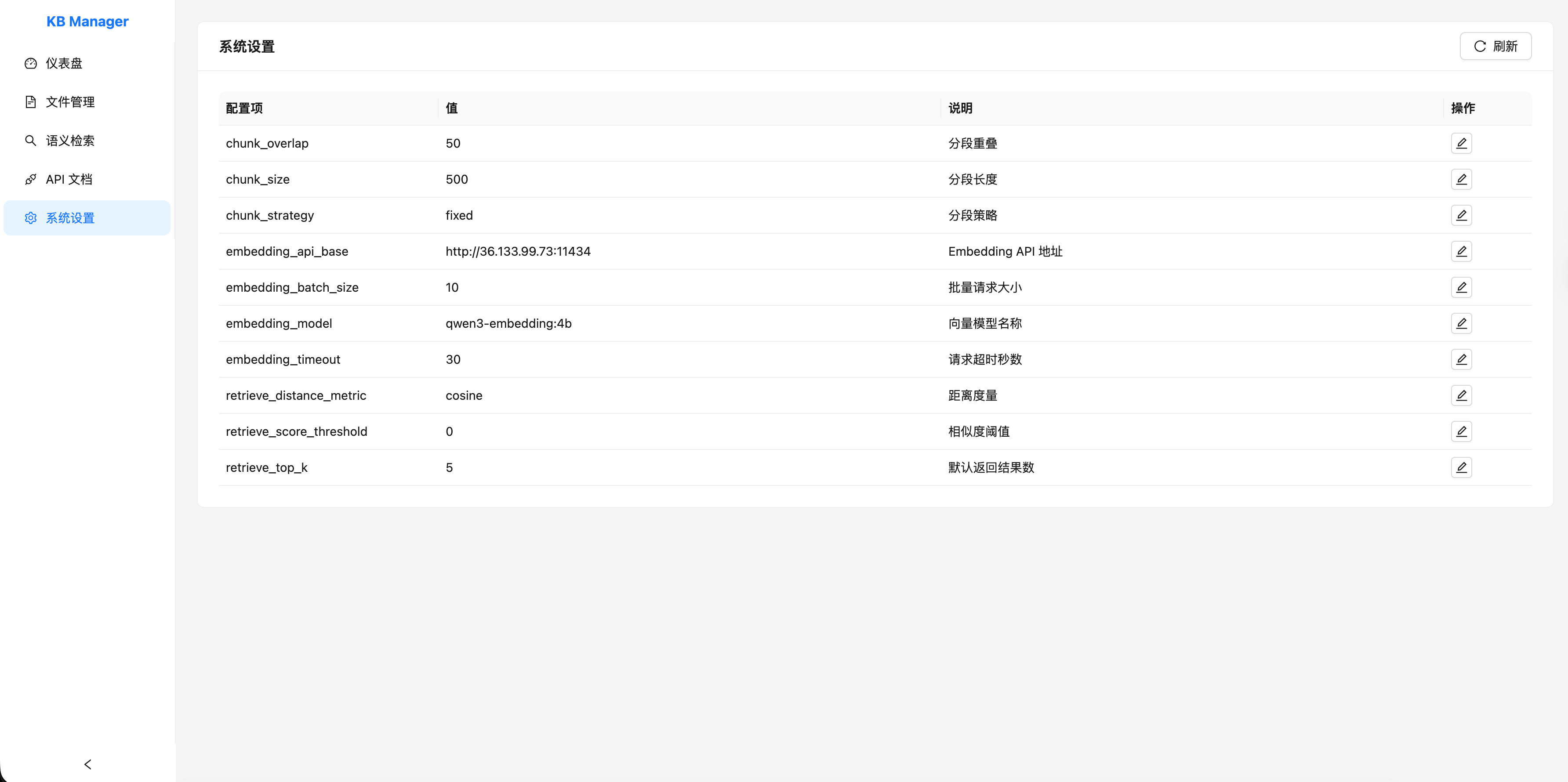Edit the retrieve_score_threshold setting
The height and width of the screenshot is (782, 1568).
[1461, 431]
